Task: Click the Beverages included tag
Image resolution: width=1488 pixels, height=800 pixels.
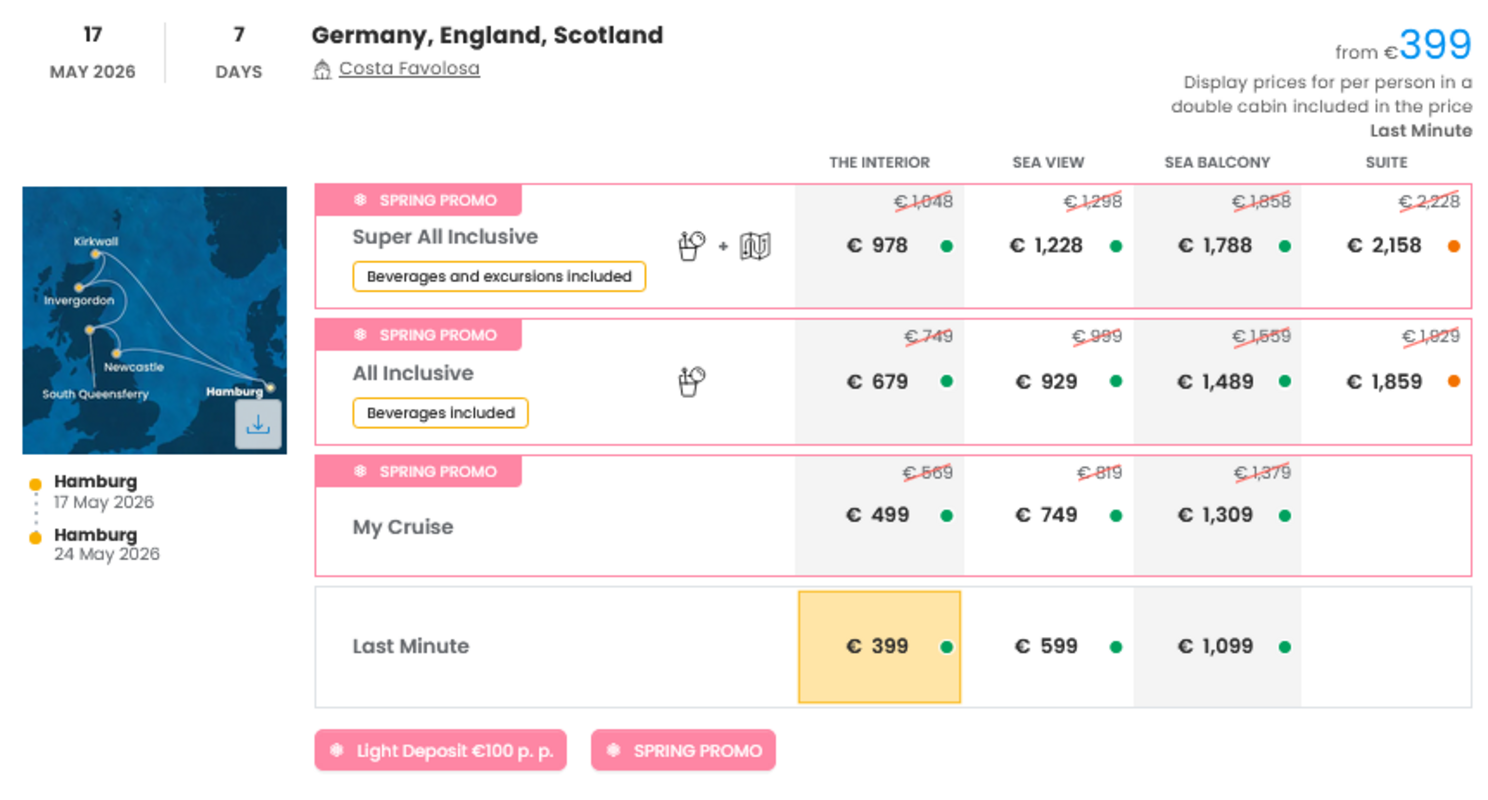Action: 440,413
